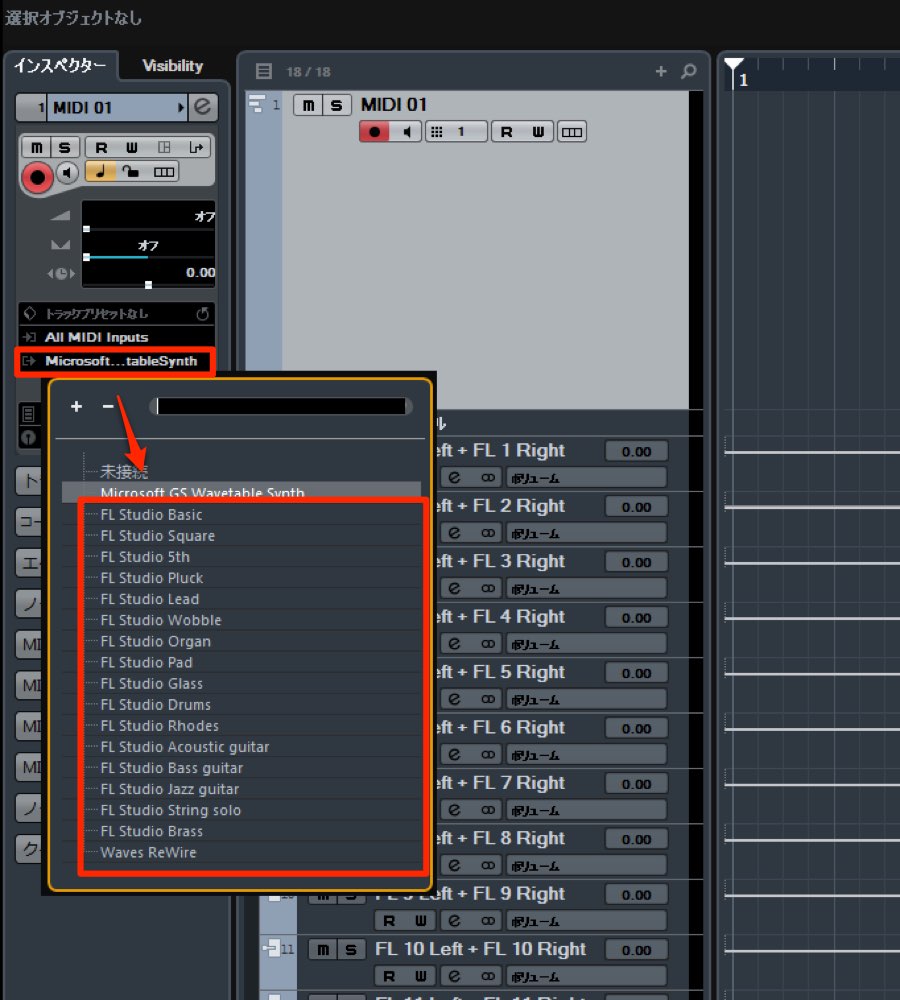Open channel settings 'e' on FL 1 track
The width and height of the screenshot is (900, 1000).
(454, 477)
